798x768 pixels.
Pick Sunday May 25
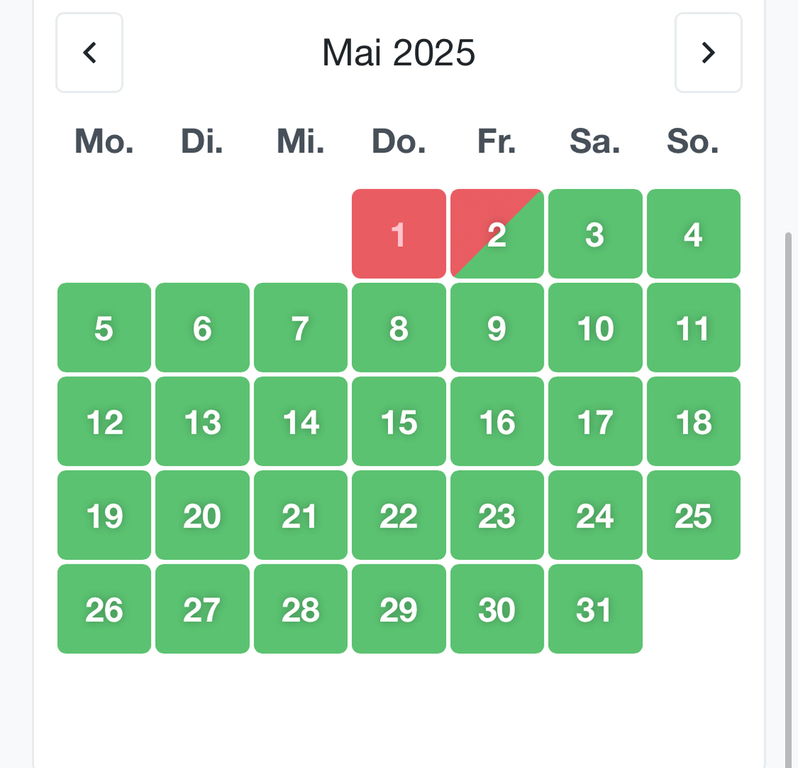tap(693, 516)
